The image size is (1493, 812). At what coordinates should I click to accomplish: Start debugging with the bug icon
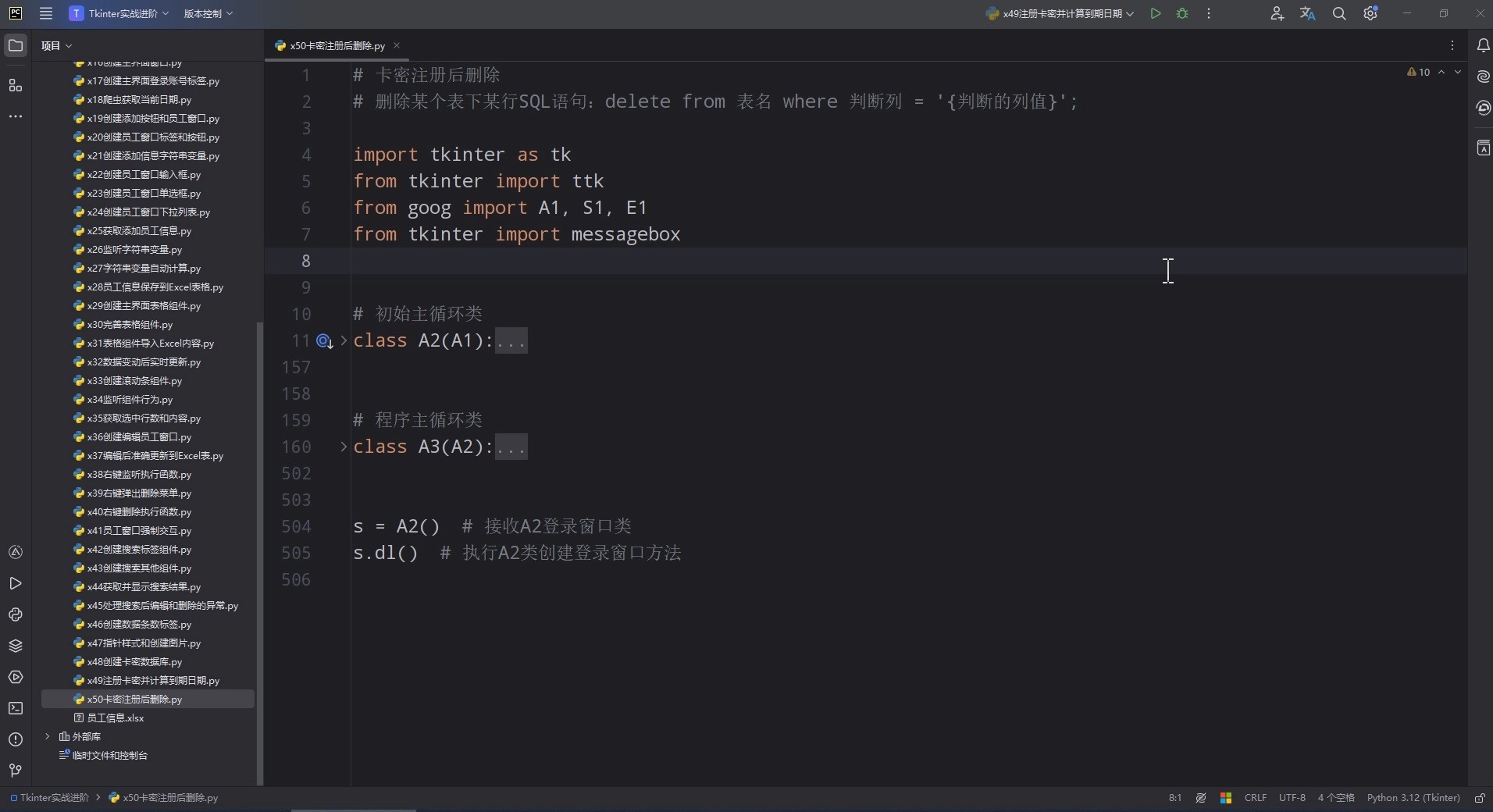[x=1181, y=13]
